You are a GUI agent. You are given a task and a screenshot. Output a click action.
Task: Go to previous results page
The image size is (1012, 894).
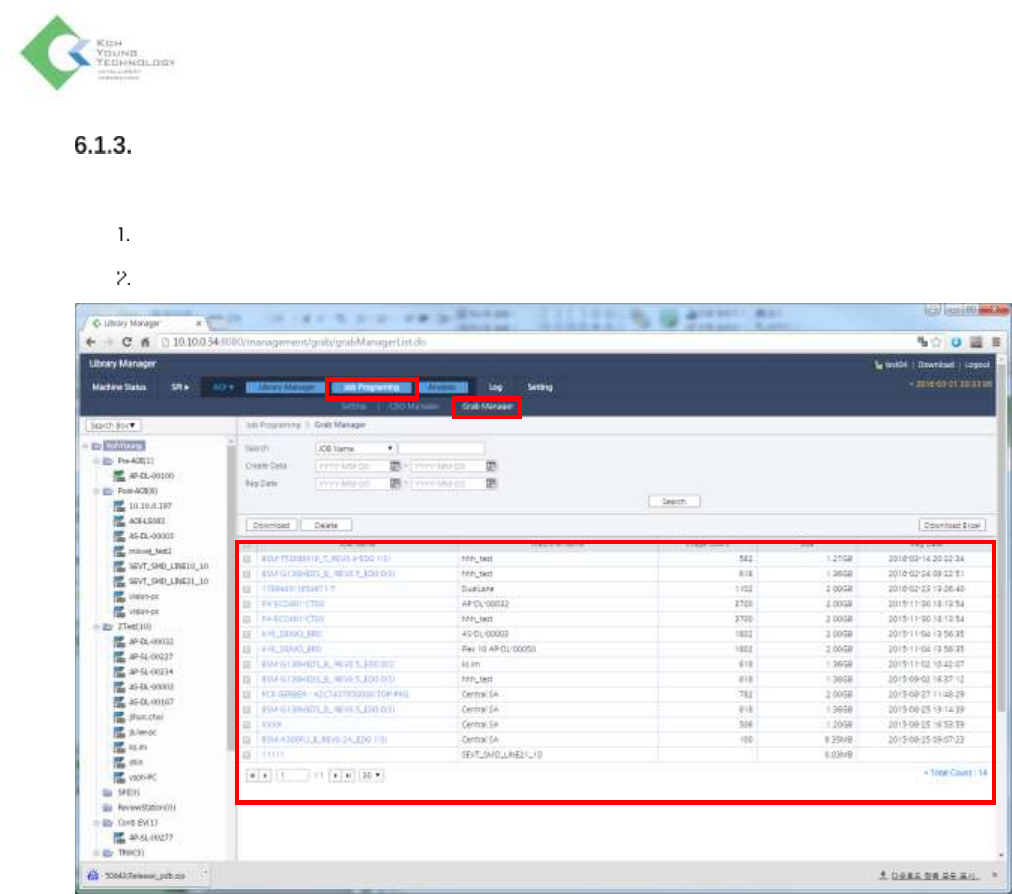coord(265,775)
